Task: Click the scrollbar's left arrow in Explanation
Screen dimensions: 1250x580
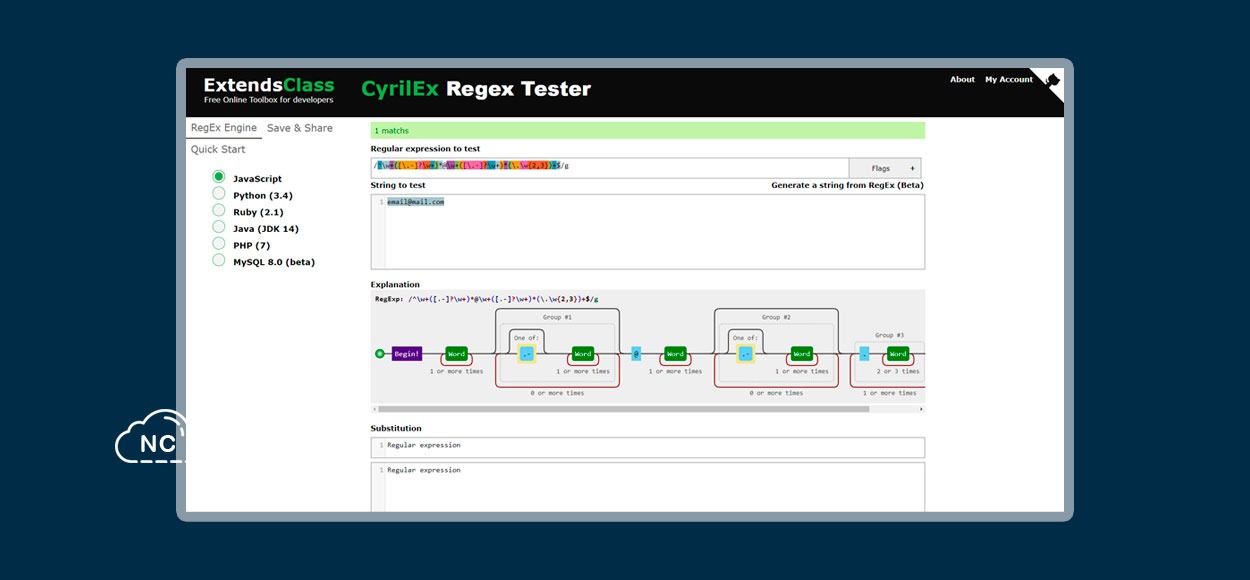Action: point(374,408)
